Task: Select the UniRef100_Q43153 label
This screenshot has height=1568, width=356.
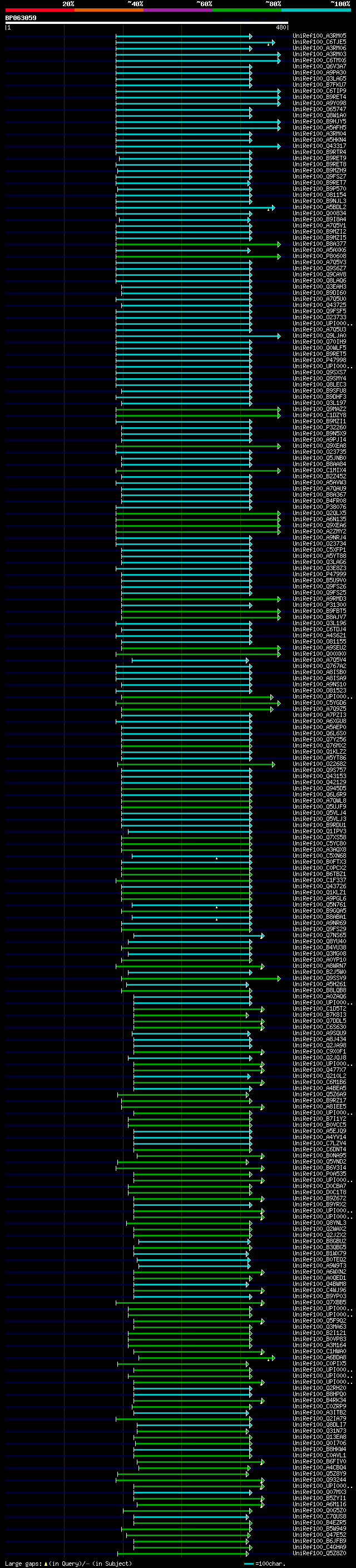Action: coord(319,776)
